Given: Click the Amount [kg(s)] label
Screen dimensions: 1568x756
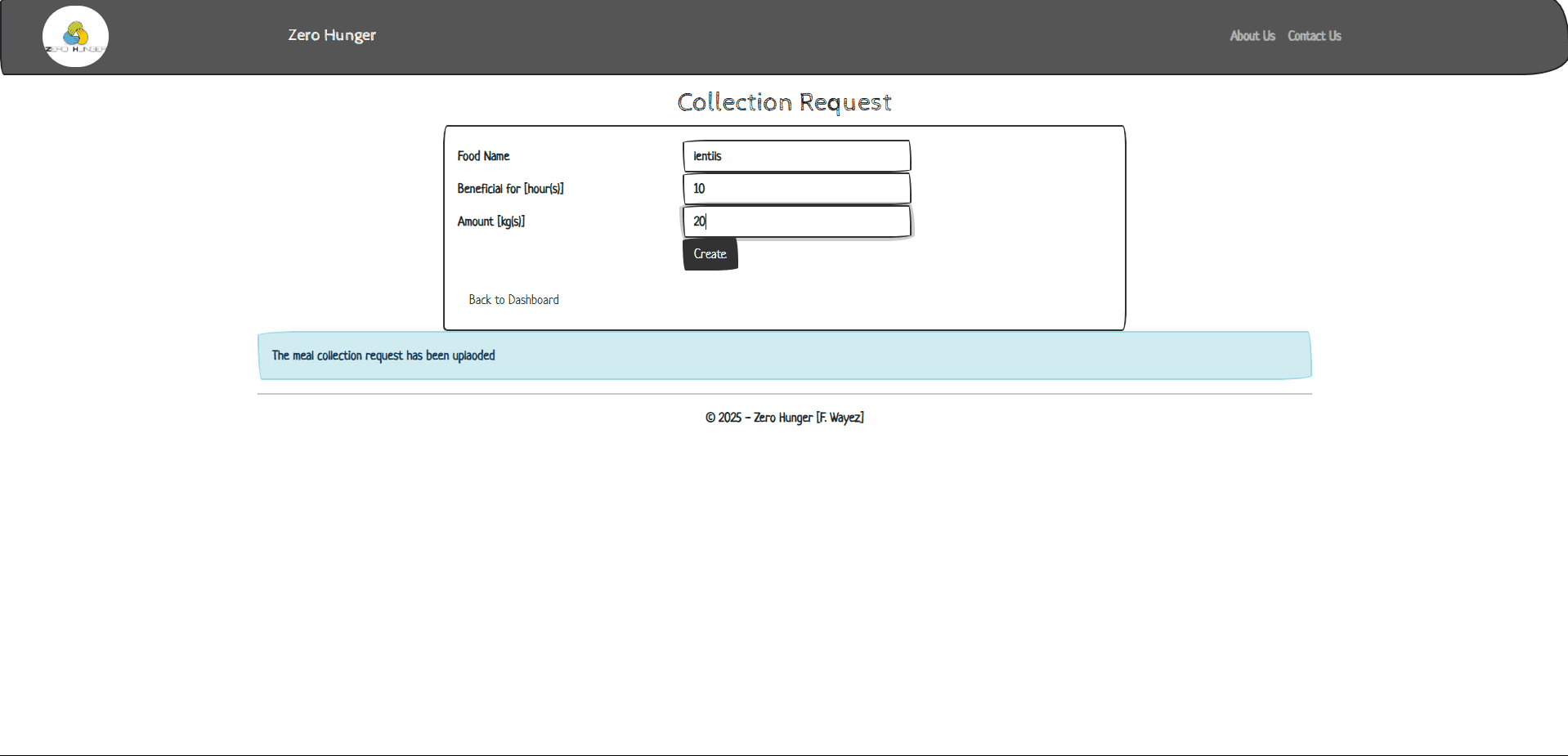Looking at the screenshot, I should point(491,221).
